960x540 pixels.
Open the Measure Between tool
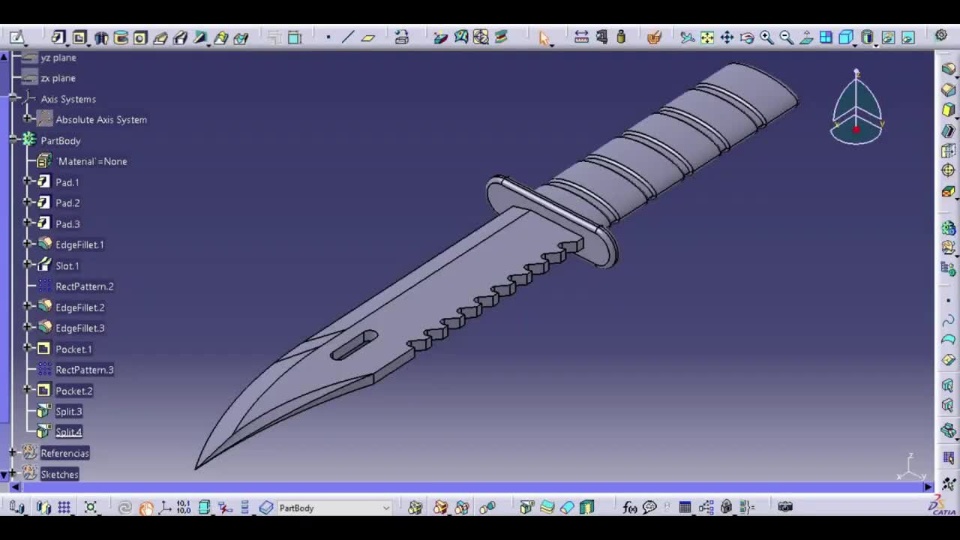point(581,37)
